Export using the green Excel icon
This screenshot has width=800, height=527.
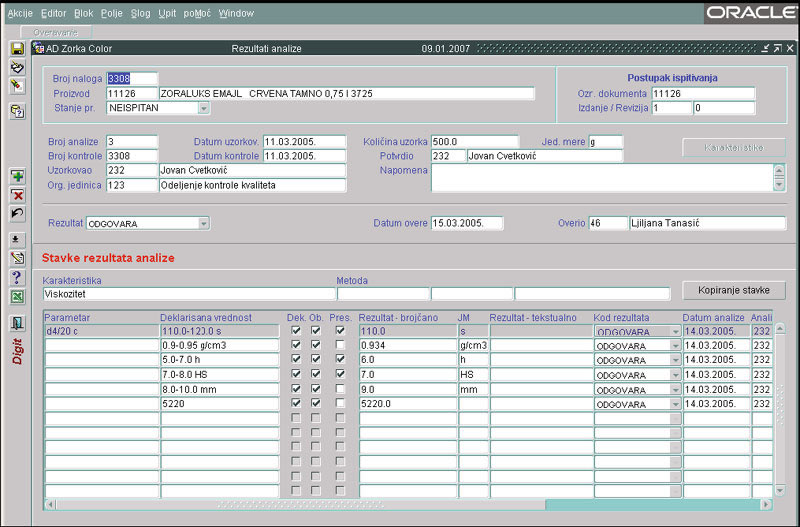pos(18,297)
